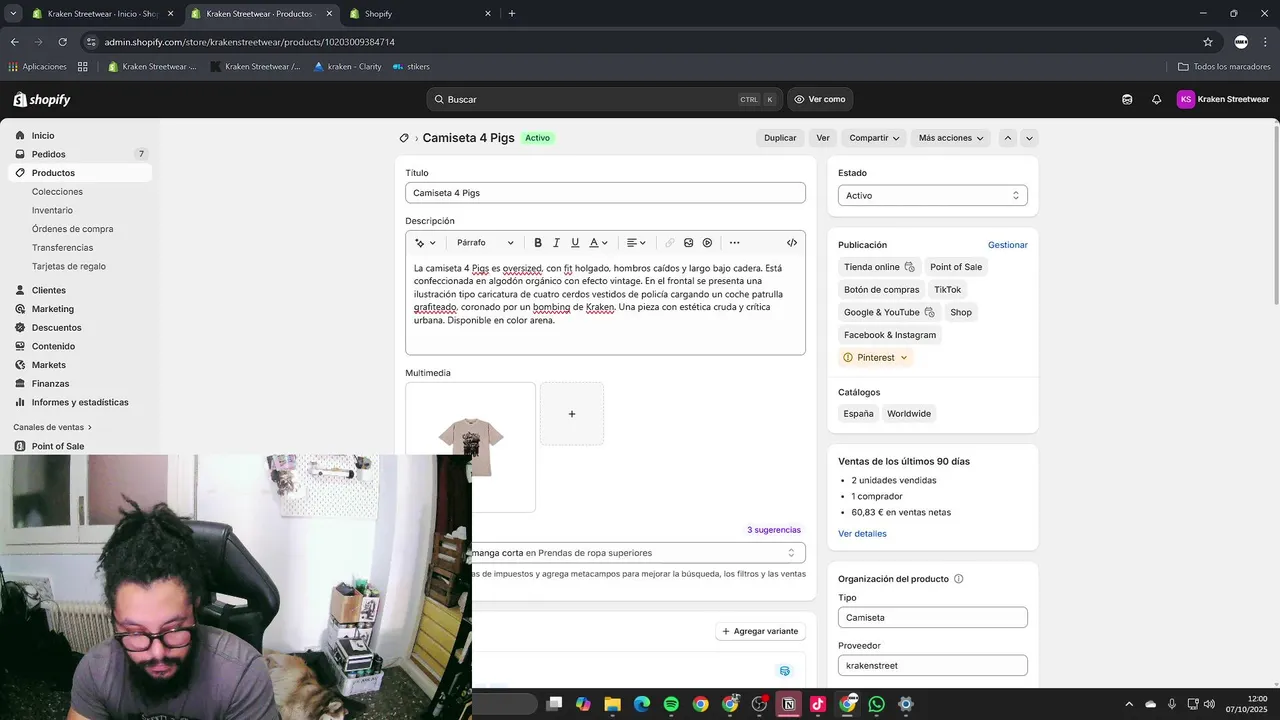Image resolution: width=1280 pixels, height=720 pixels.
Task: Expand the Pinterest channel warning
Action: pyautogui.click(x=876, y=358)
